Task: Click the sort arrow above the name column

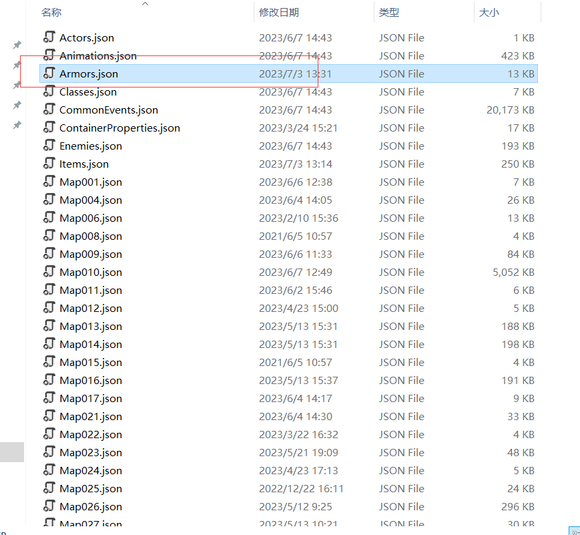Action: coord(145,4)
